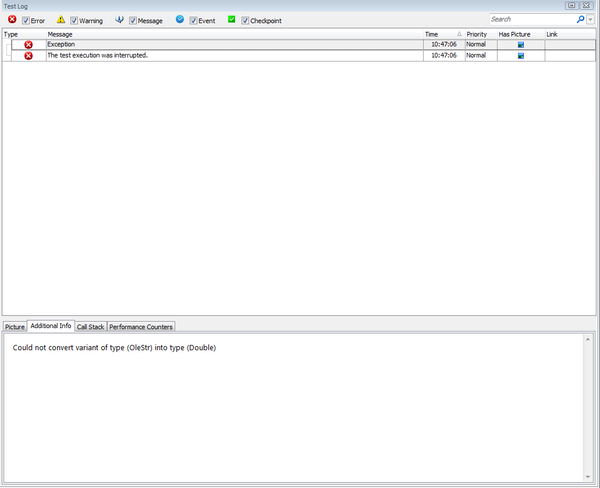The width and height of the screenshot is (600, 488).
Task: Uncheck the Error filter checkbox
Action: point(26,21)
